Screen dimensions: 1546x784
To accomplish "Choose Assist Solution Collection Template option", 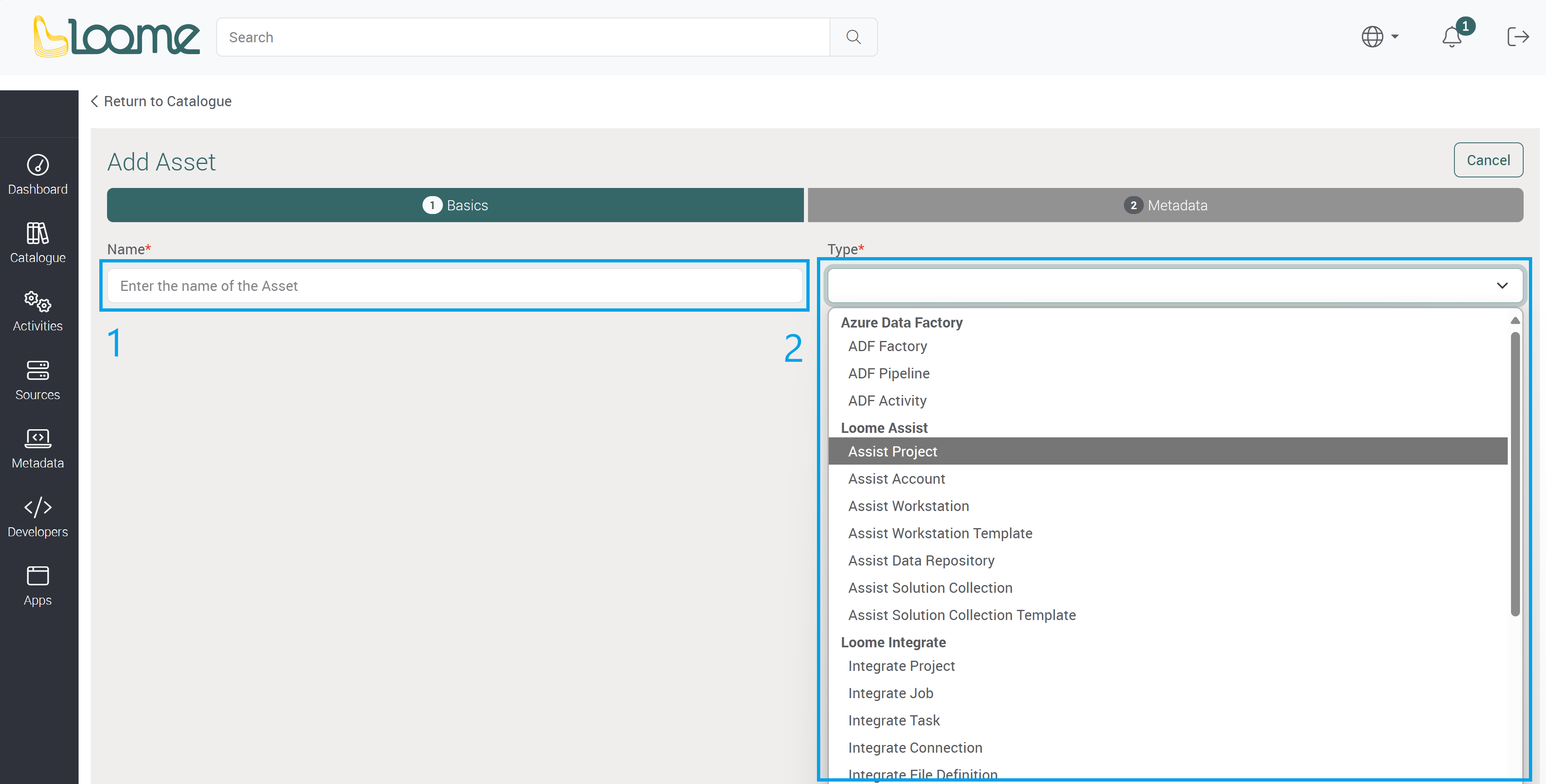I will [x=1168, y=615].
